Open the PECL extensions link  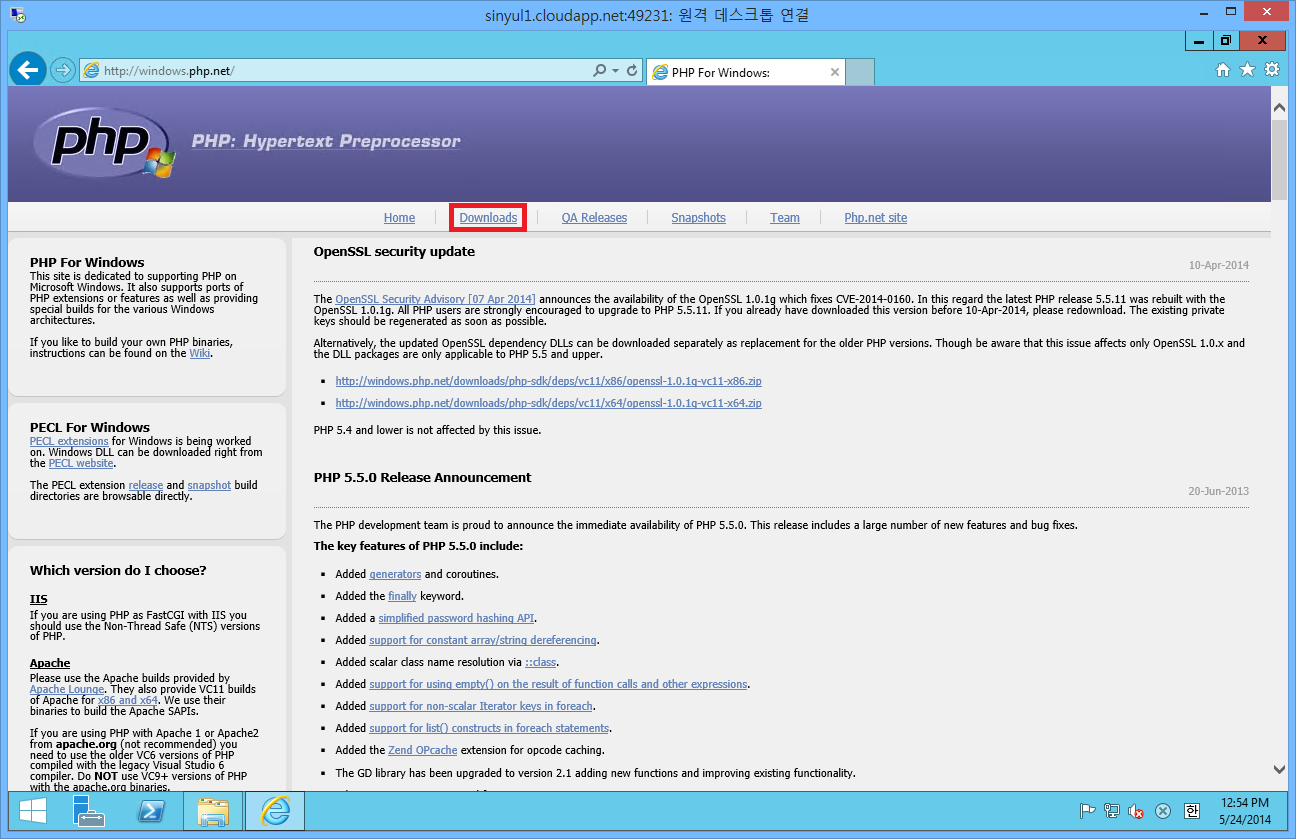point(69,441)
